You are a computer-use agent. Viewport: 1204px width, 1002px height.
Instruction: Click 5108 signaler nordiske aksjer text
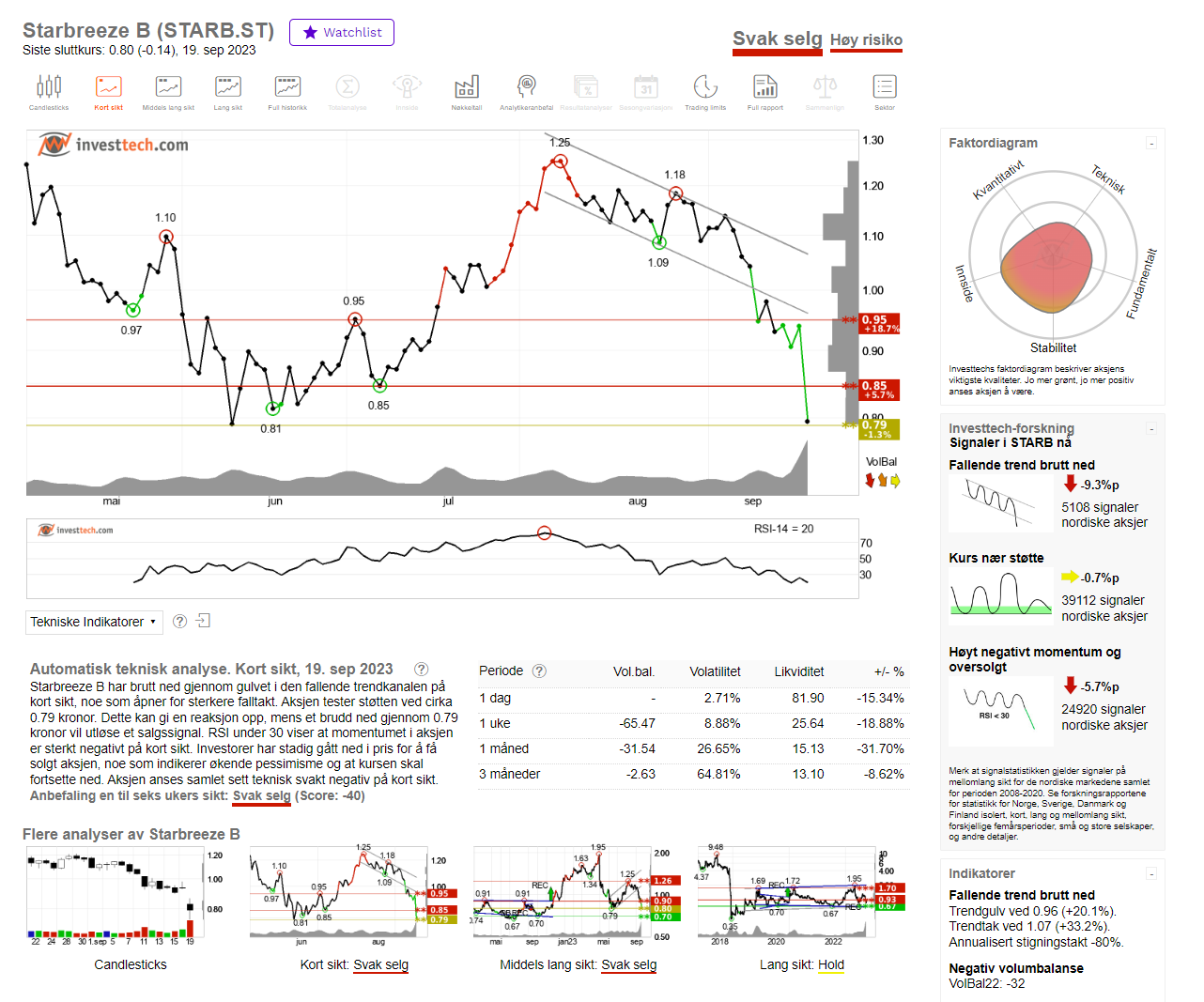point(1104,515)
